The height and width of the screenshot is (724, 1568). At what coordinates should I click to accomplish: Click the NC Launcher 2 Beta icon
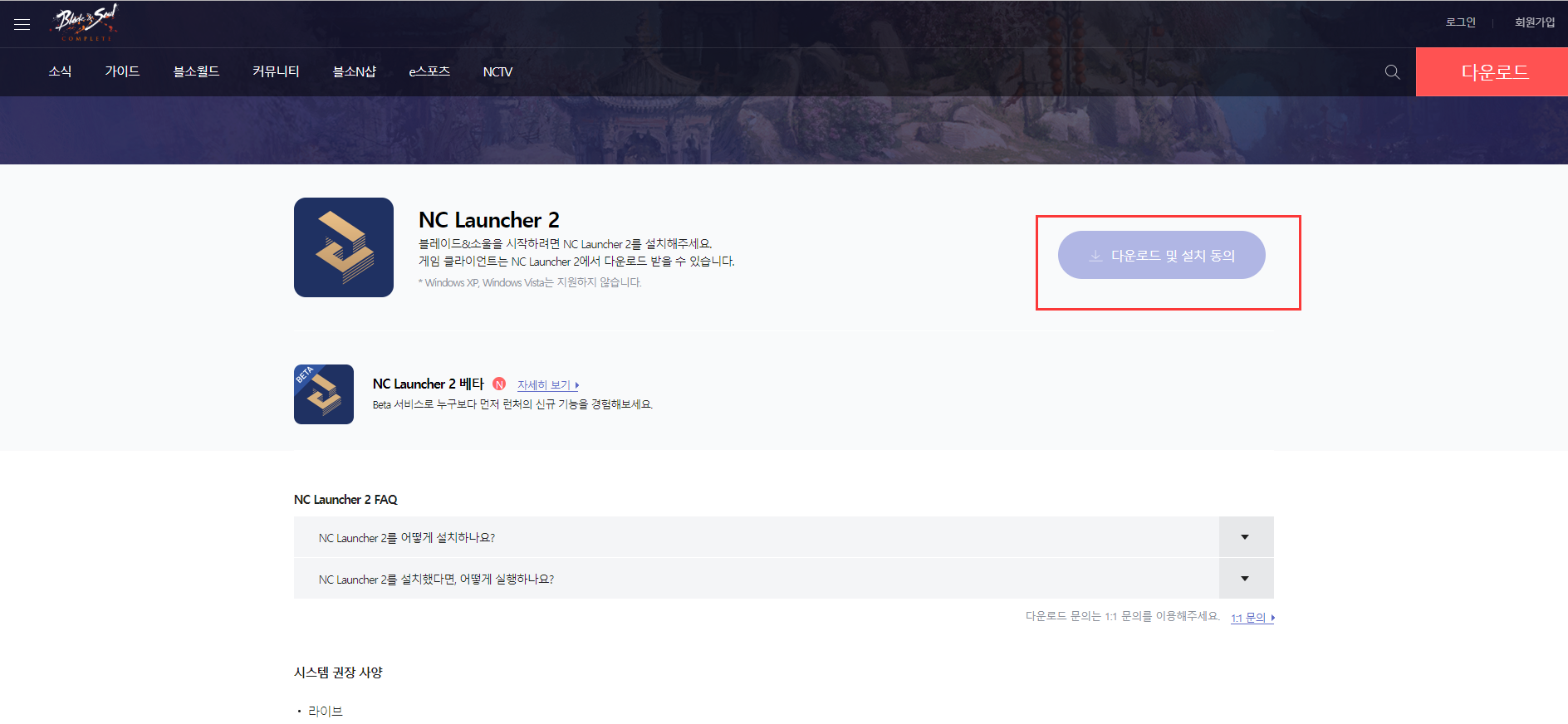click(x=324, y=394)
